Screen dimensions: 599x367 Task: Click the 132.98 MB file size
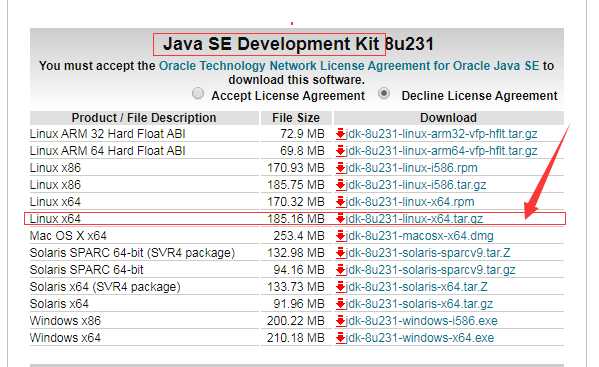(x=296, y=253)
